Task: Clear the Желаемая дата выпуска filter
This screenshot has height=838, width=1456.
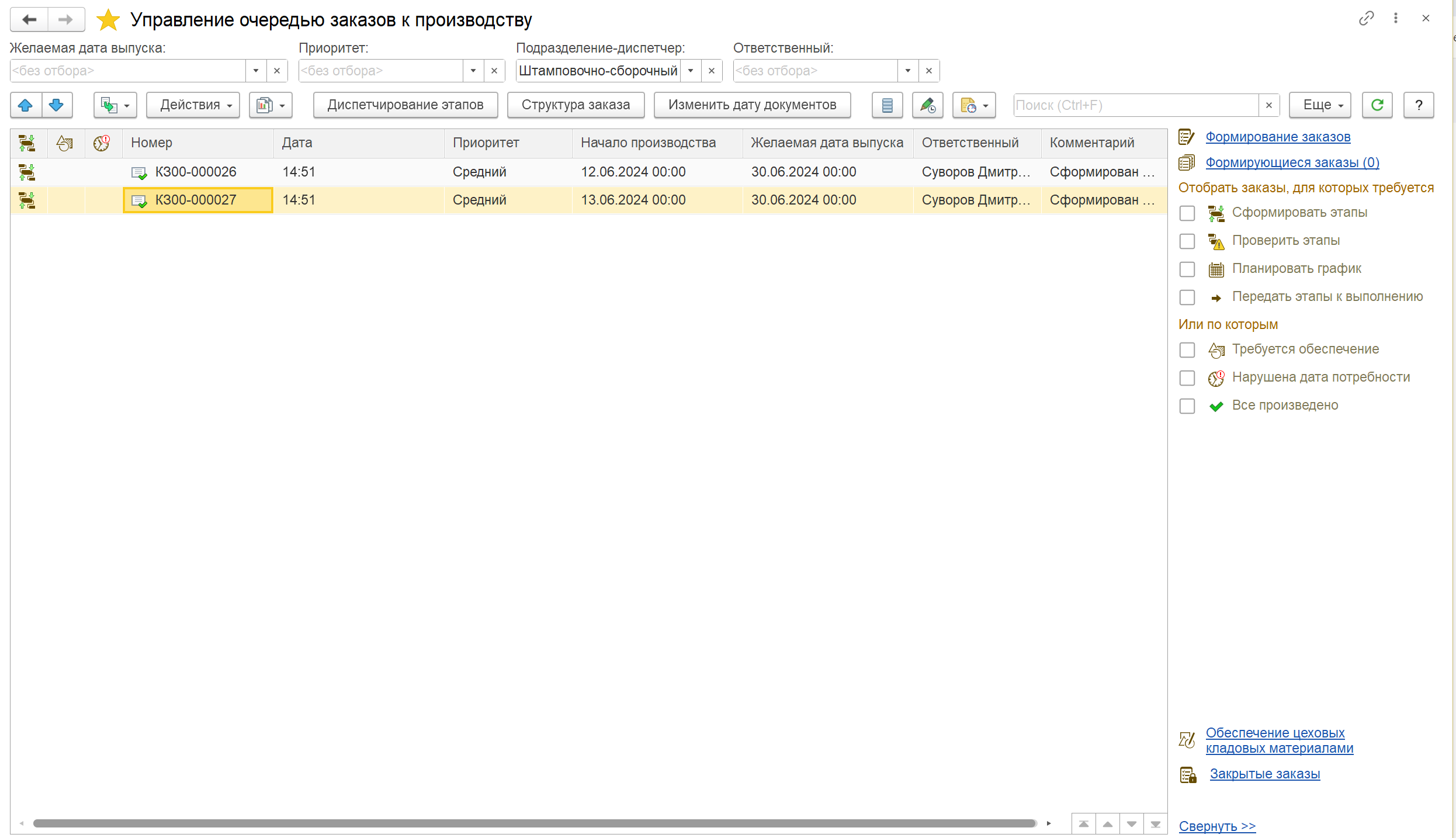Action: (277, 71)
